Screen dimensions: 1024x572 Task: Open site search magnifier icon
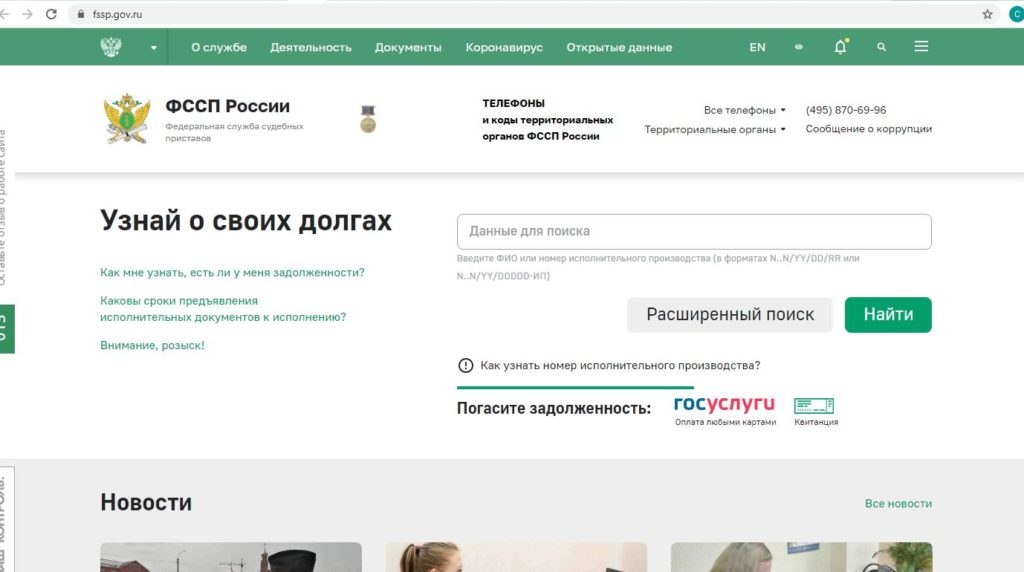[x=882, y=47]
